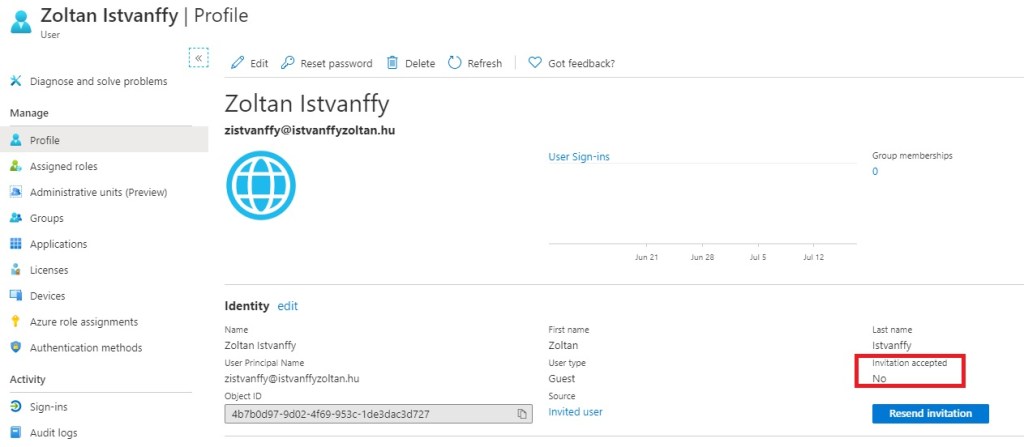
Task: Open Administrative units (Preview)
Action: click(98, 192)
